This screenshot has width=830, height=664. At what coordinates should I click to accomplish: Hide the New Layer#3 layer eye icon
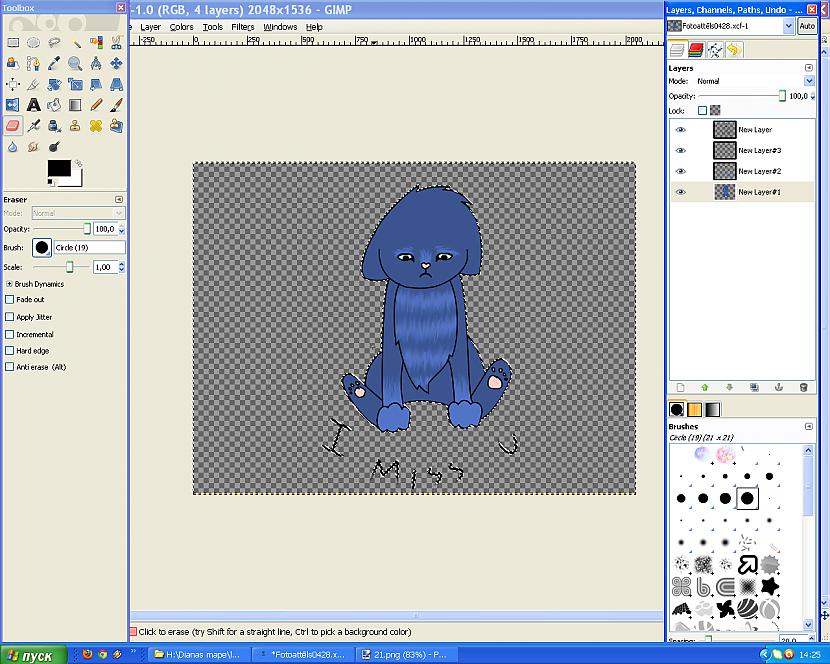tap(681, 150)
